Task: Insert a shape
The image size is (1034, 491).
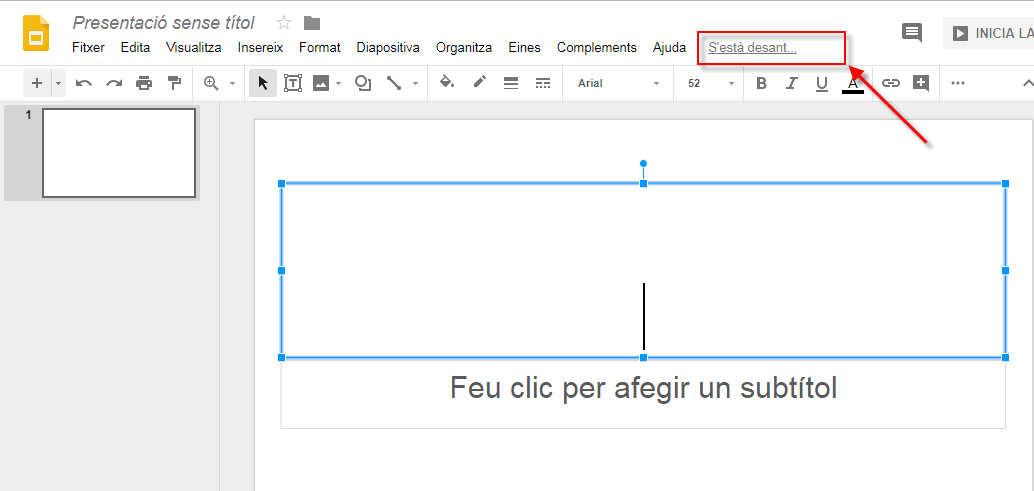Action: (x=363, y=83)
